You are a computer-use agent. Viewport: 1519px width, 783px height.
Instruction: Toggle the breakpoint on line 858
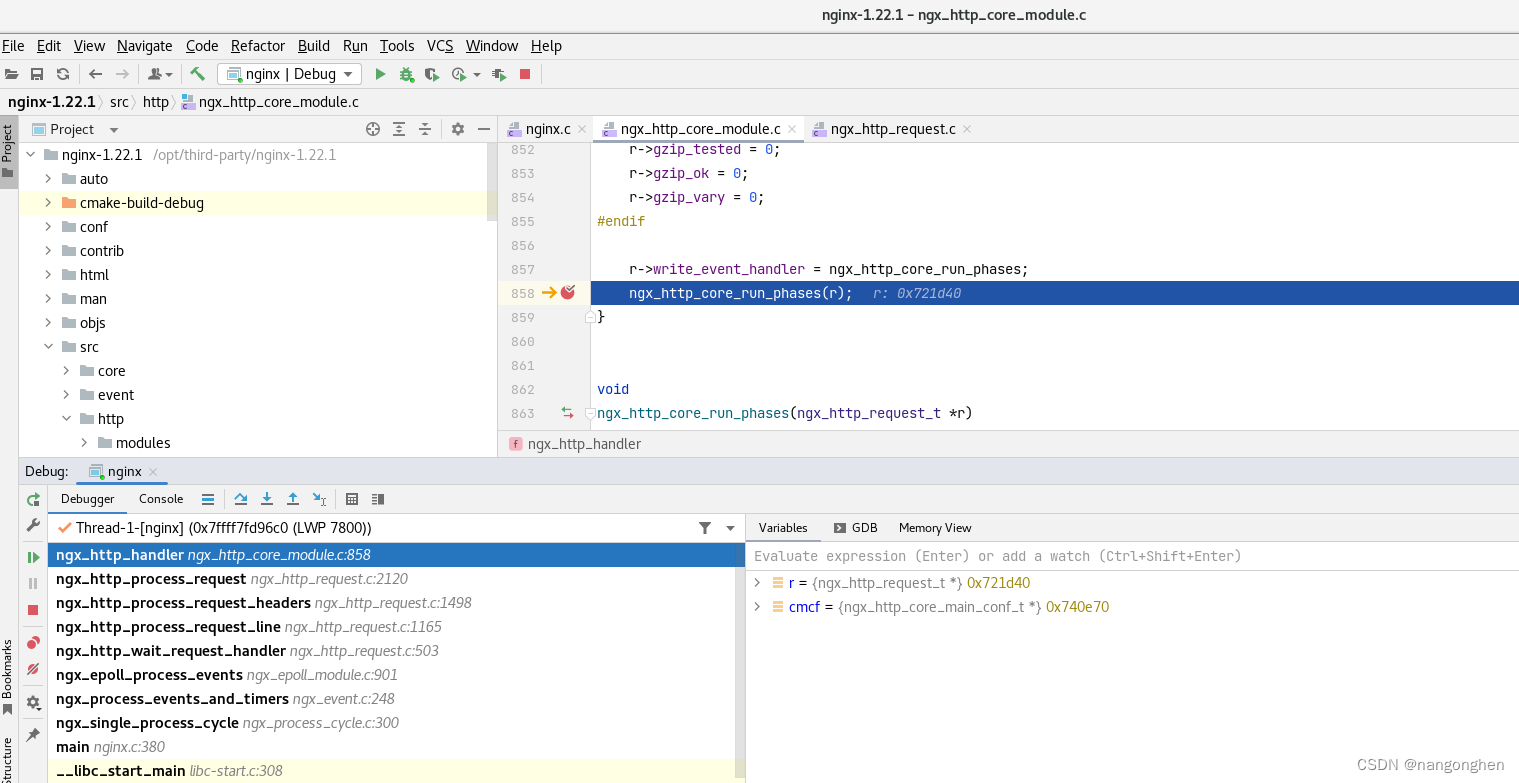click(x=568, y=292)
